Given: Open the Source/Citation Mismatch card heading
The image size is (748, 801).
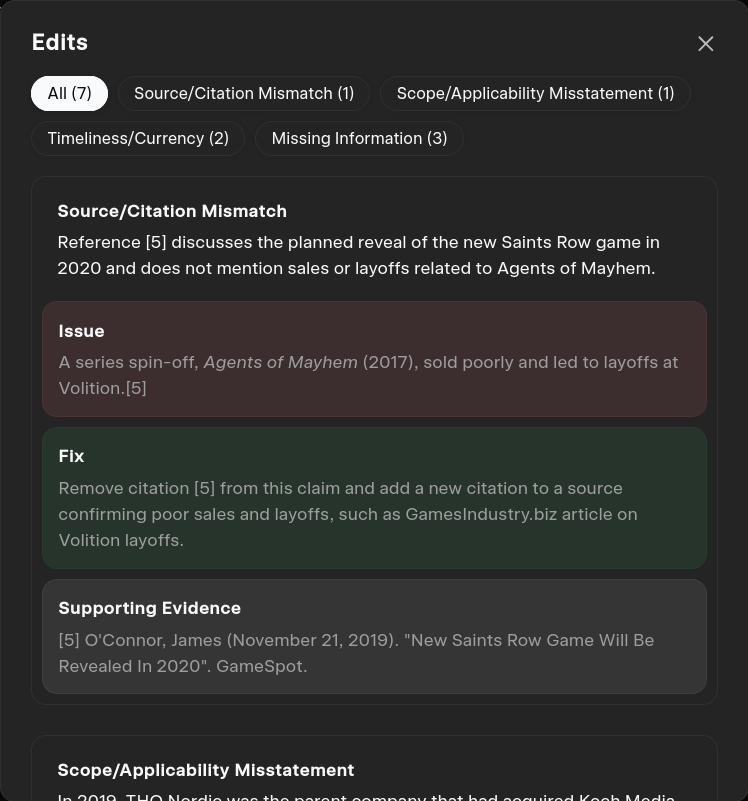Looking at the screenshot, I should click(x=172, y=211).
